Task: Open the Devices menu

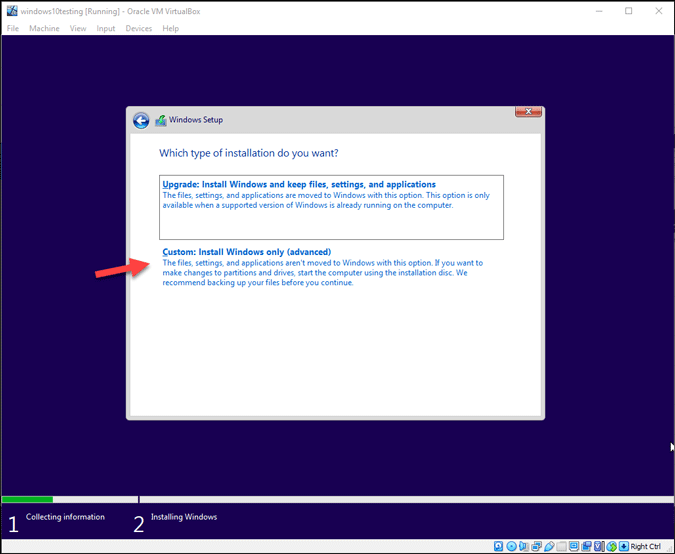Action: pyautogui.click(x=139, y=28)
